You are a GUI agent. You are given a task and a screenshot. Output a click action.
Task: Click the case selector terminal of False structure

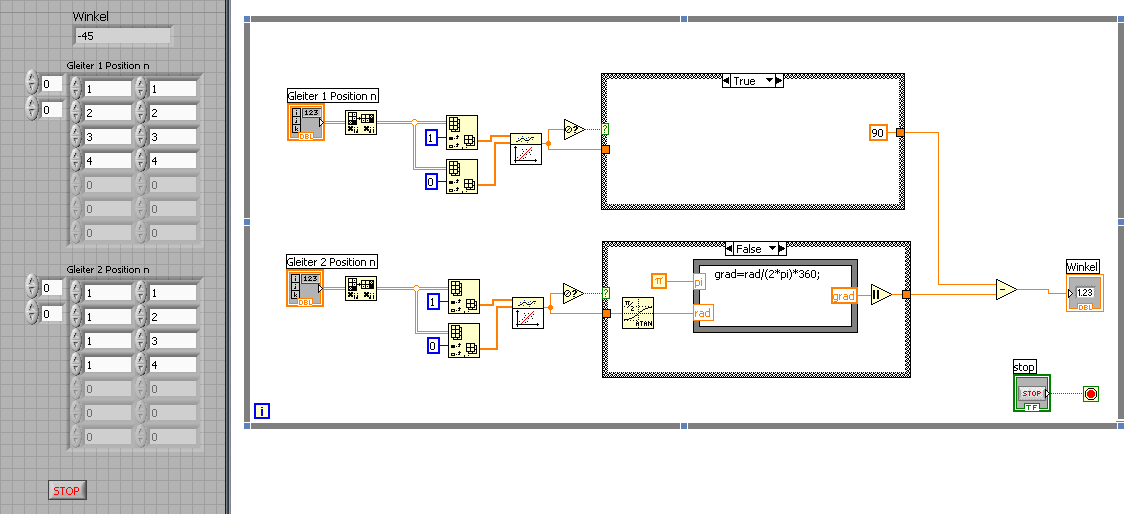tap(606, 293)
